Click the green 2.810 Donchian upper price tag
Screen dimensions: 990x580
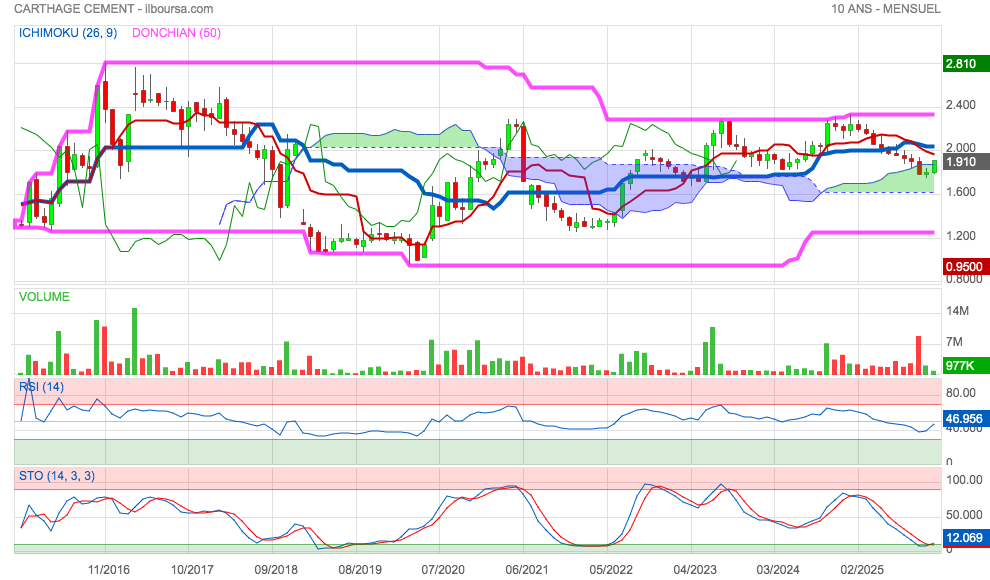(966, 64)
